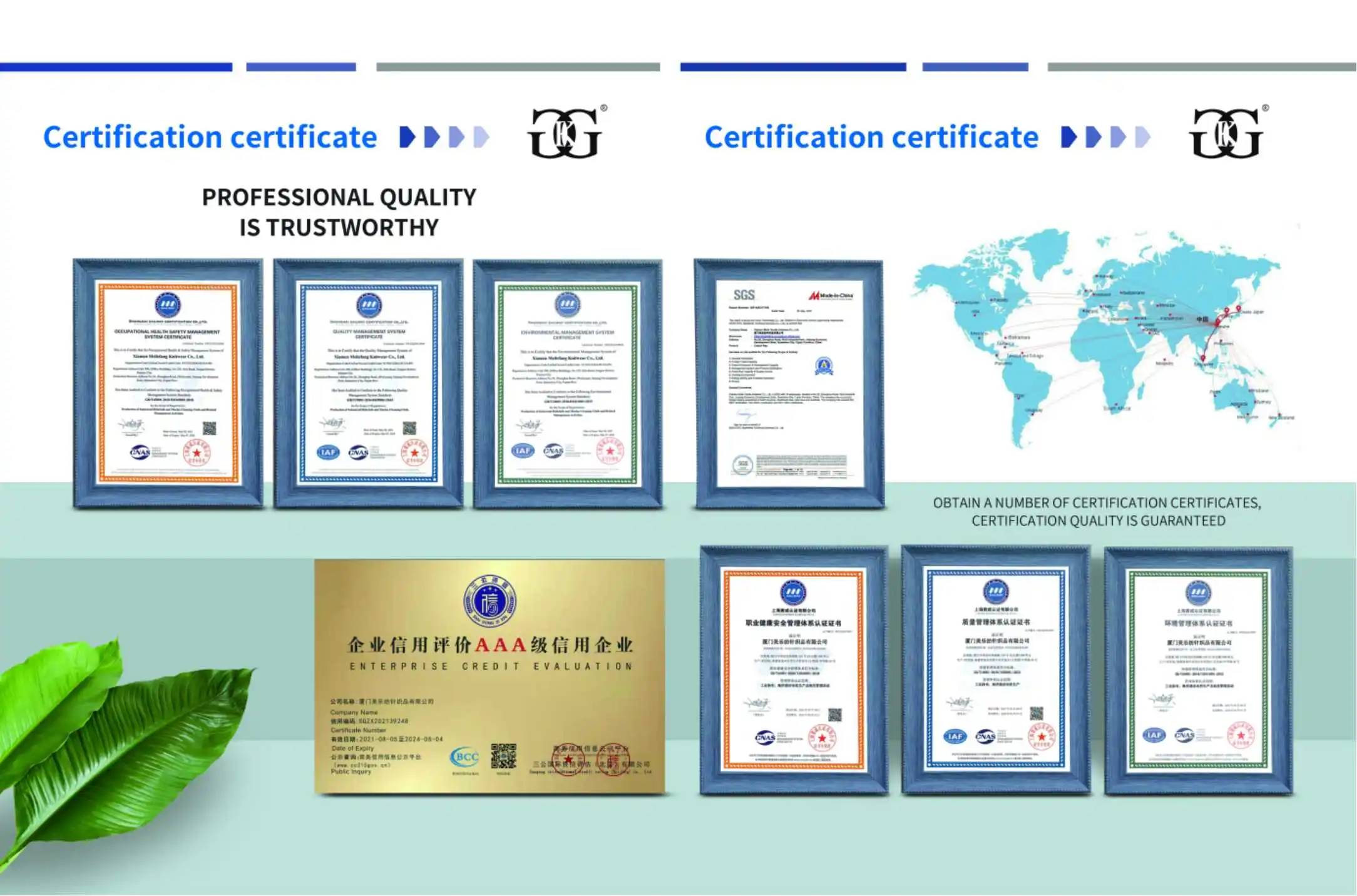Open the blue-bordered quality management certificate
The height and width of the screenshot is (896, 1357).
[368, 383]
